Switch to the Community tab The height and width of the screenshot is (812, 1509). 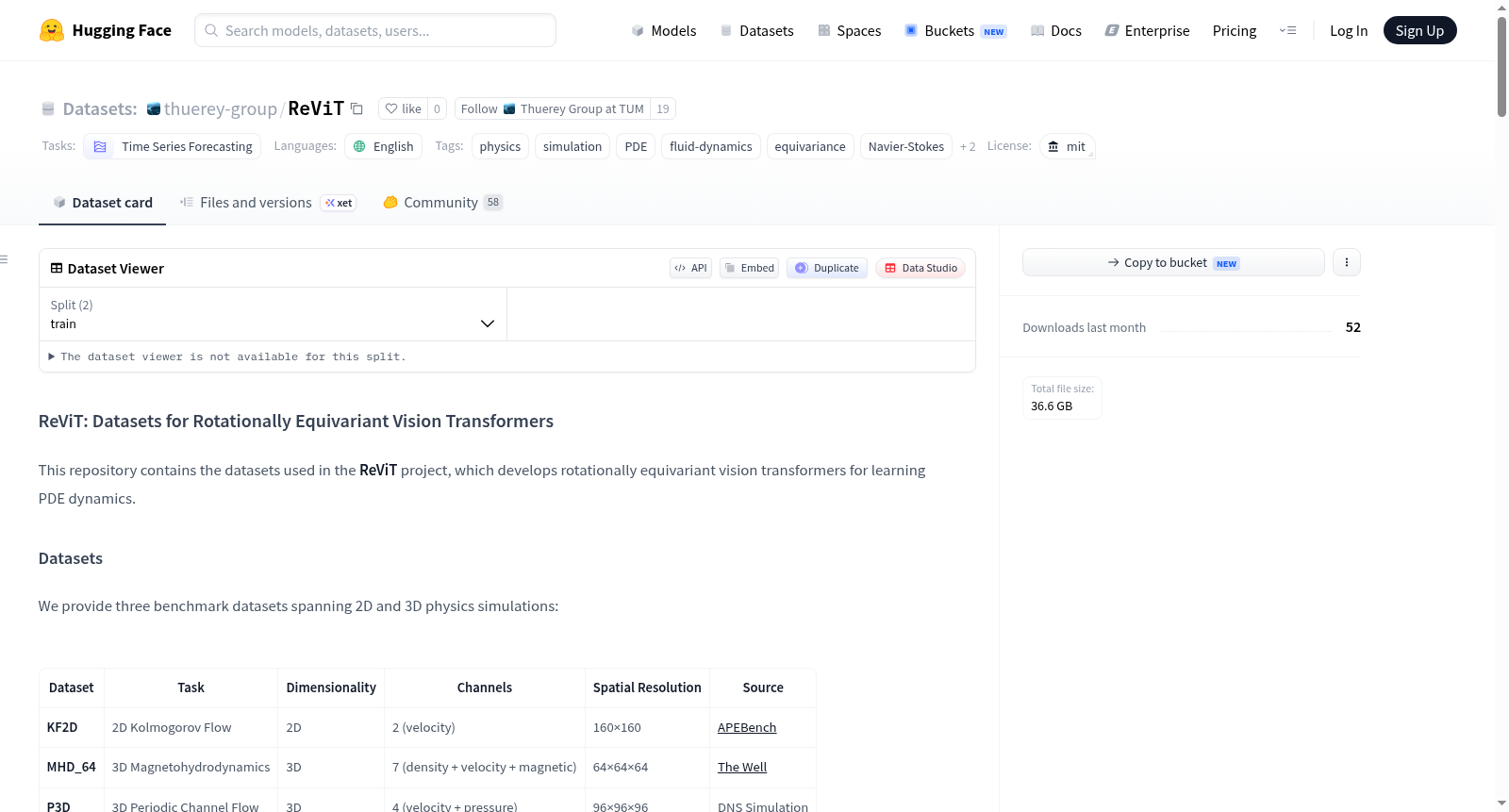[x=442, y=202]
